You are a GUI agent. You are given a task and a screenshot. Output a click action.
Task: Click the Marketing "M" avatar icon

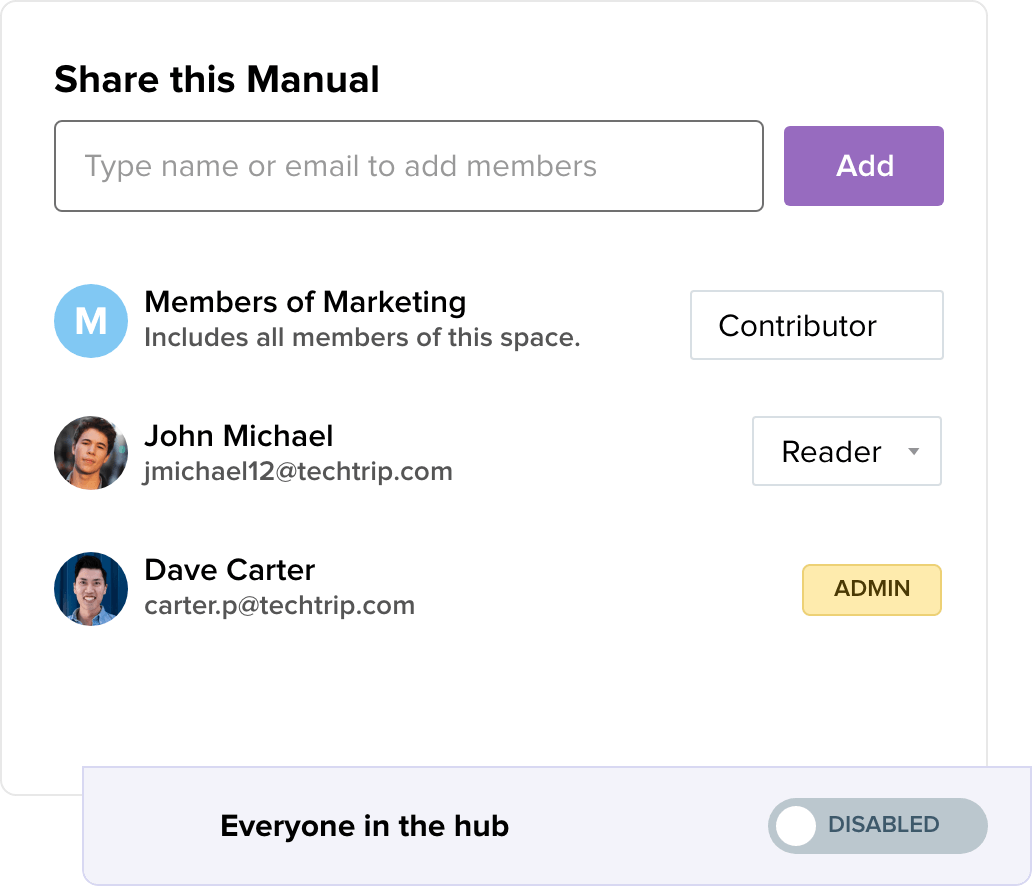91,321
